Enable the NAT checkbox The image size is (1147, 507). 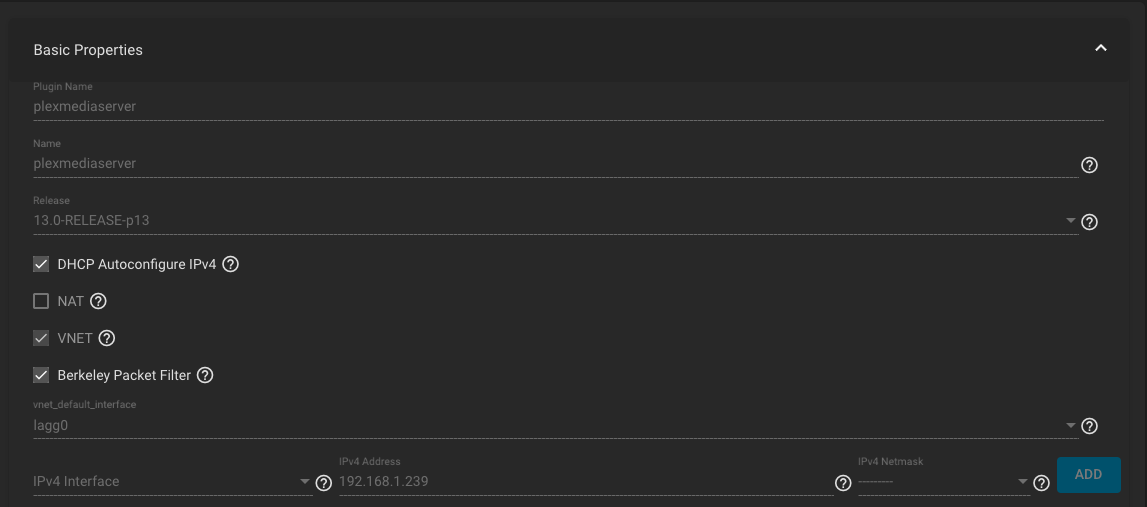[41, 301]
